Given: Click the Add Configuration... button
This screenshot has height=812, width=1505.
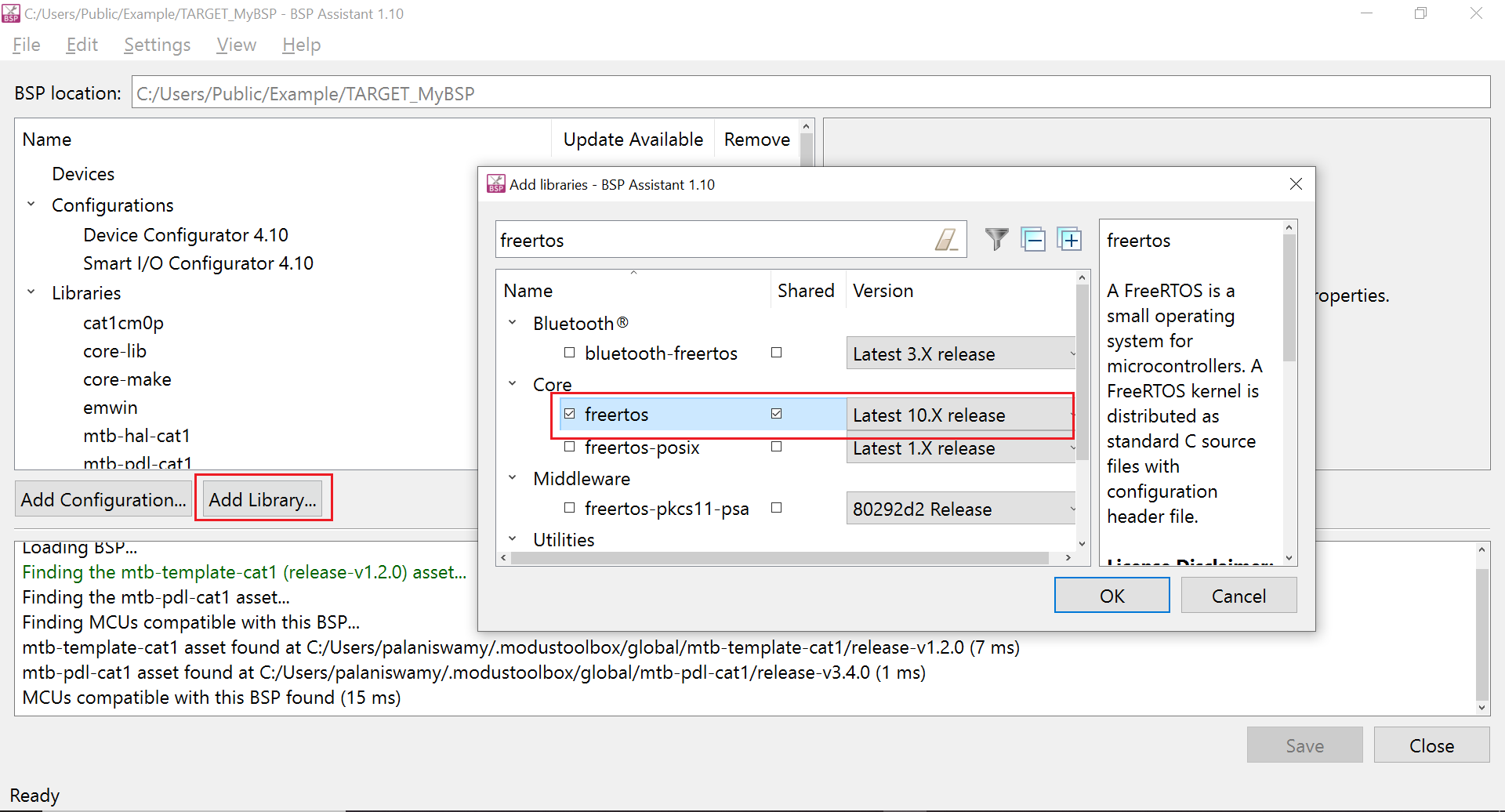Looking at the screenshot, I should pos(103,499).
